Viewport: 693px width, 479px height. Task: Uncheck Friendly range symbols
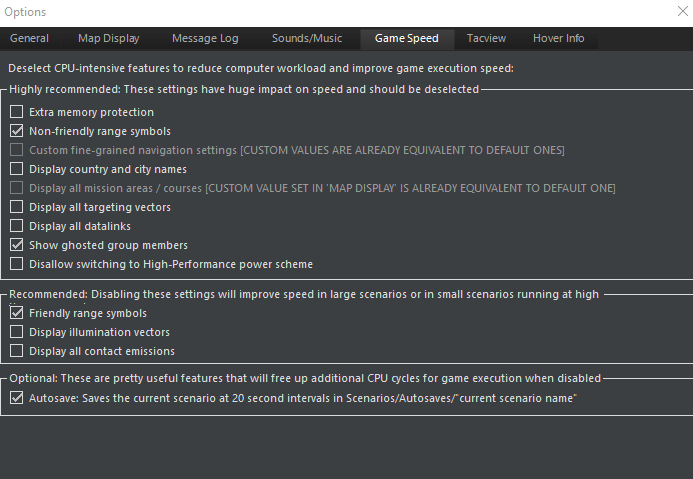[x=17, y=314]
